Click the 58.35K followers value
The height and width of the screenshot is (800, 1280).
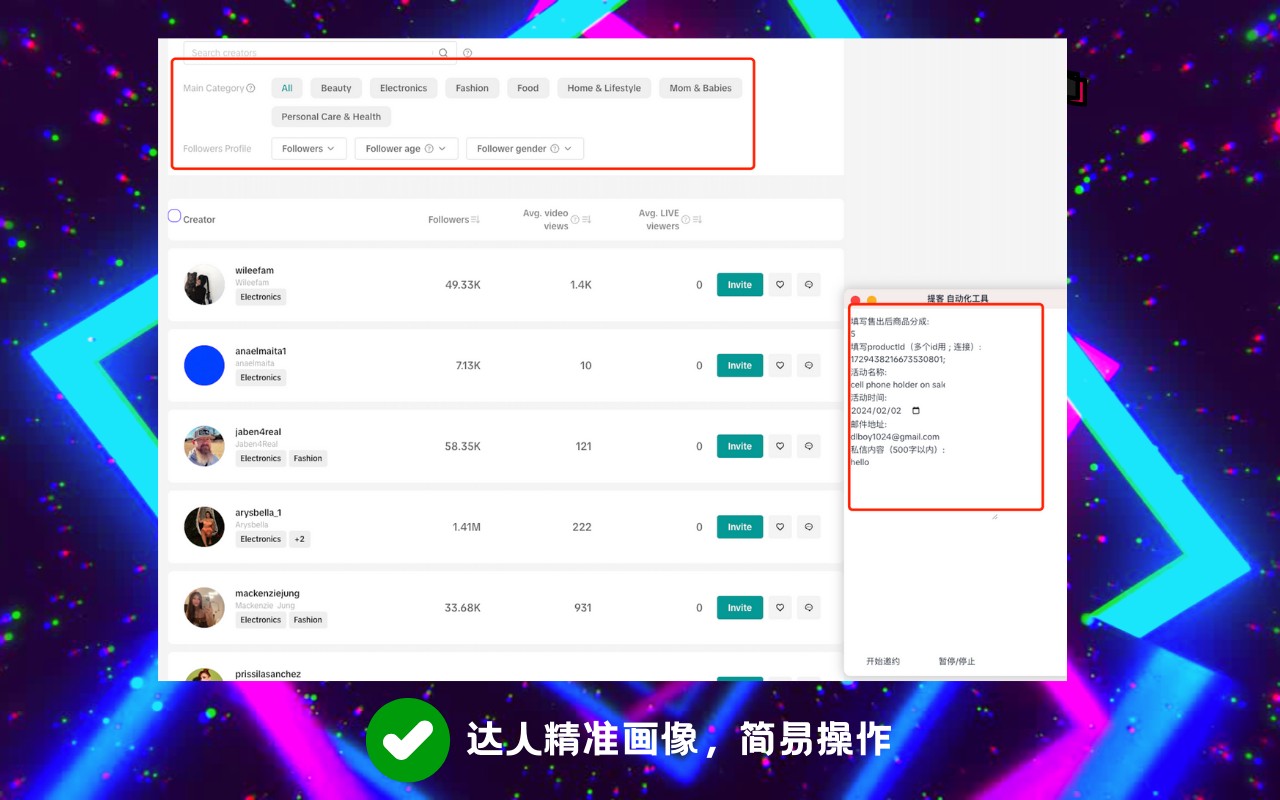click(x=463, y=446)
